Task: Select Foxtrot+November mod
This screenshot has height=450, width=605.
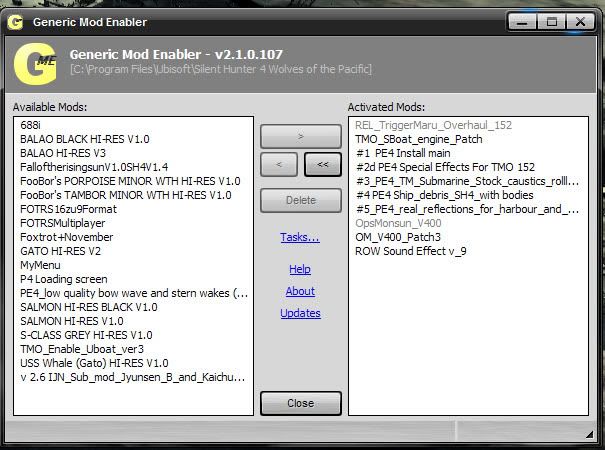Action: coord(67,237)
